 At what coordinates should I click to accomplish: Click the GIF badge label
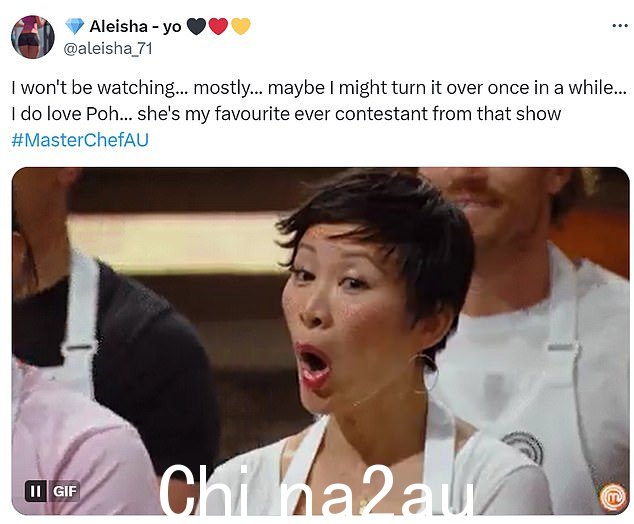pos(65,491)
